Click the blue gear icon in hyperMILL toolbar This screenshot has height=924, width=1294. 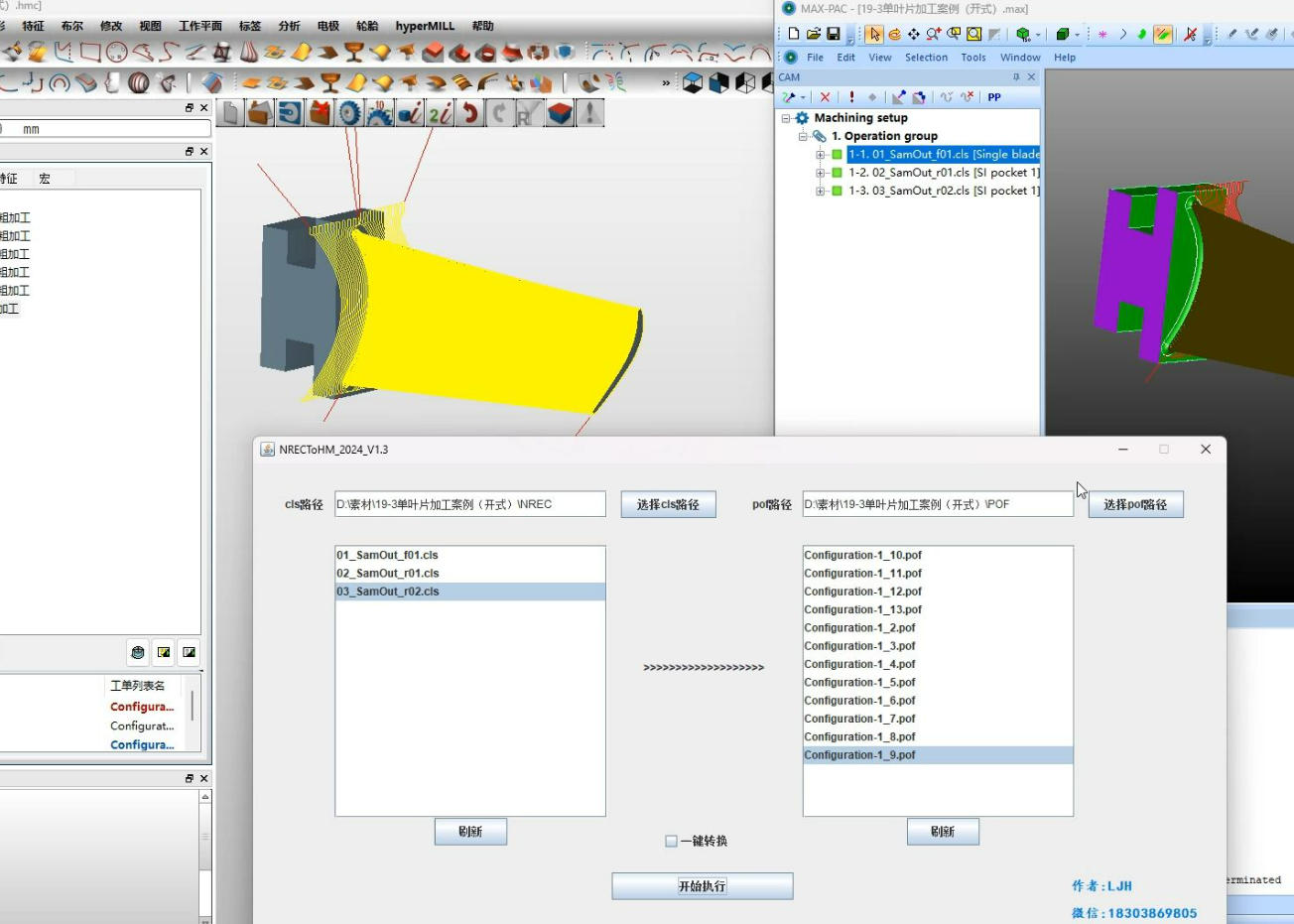click(x=349, y=114)
